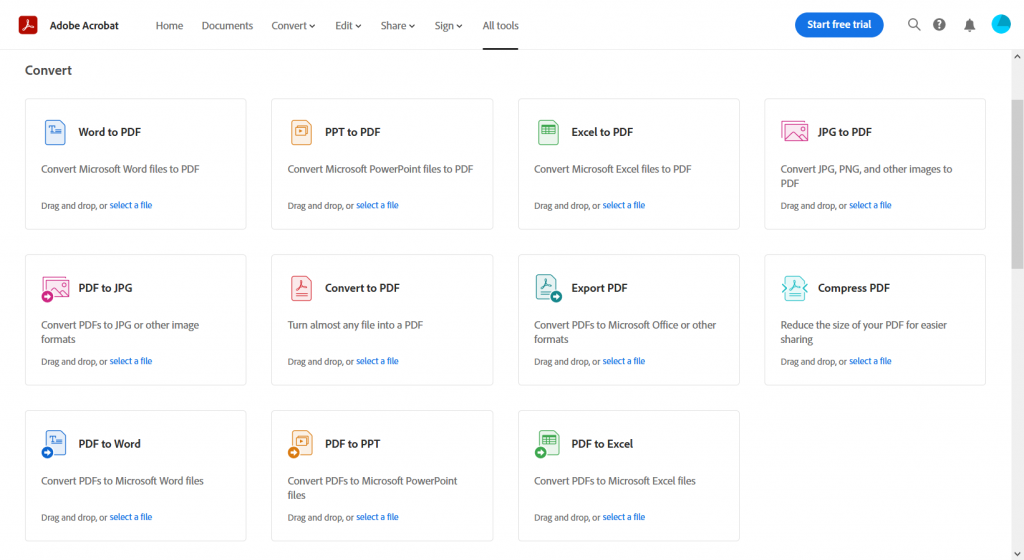This screenshot has width=1024, height=560.
Task: Click the Word to PDF document icon
Action: click(x=55, y=132)
